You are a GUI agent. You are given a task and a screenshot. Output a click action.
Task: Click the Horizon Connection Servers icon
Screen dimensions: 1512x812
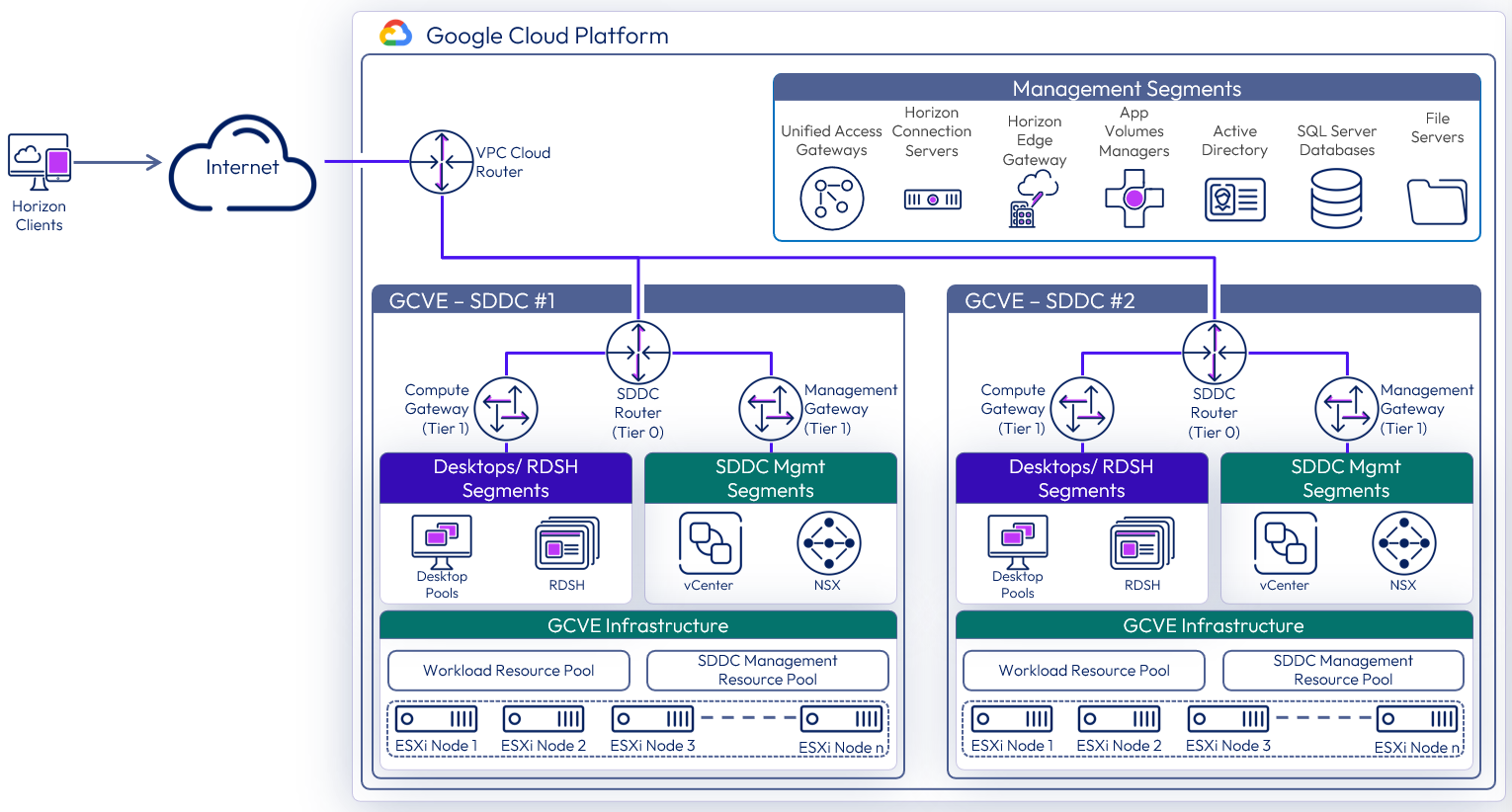(x=932, y=200)
